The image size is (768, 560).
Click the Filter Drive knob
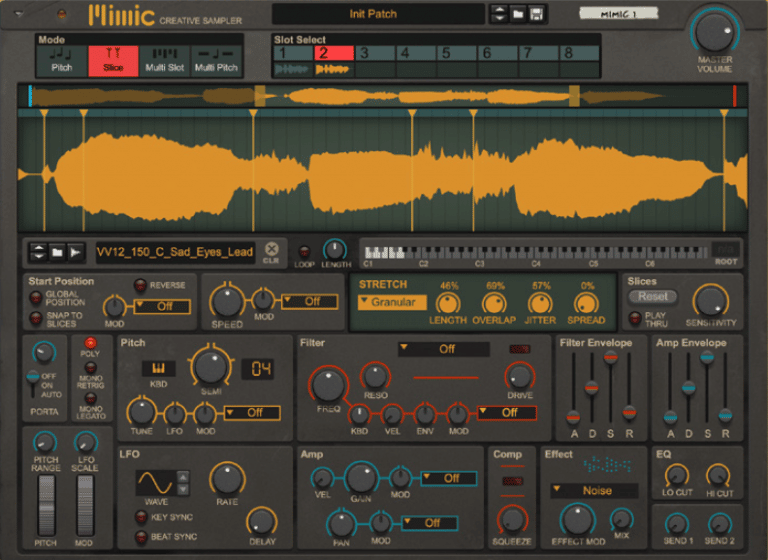coord(520,376)
